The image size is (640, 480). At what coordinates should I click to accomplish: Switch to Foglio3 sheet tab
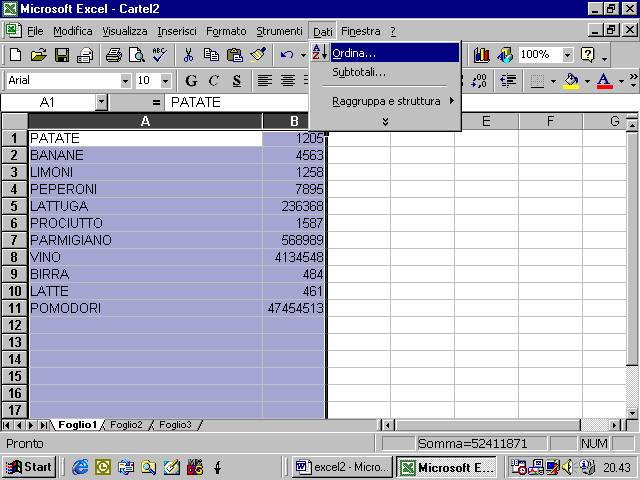coord(175,425)
